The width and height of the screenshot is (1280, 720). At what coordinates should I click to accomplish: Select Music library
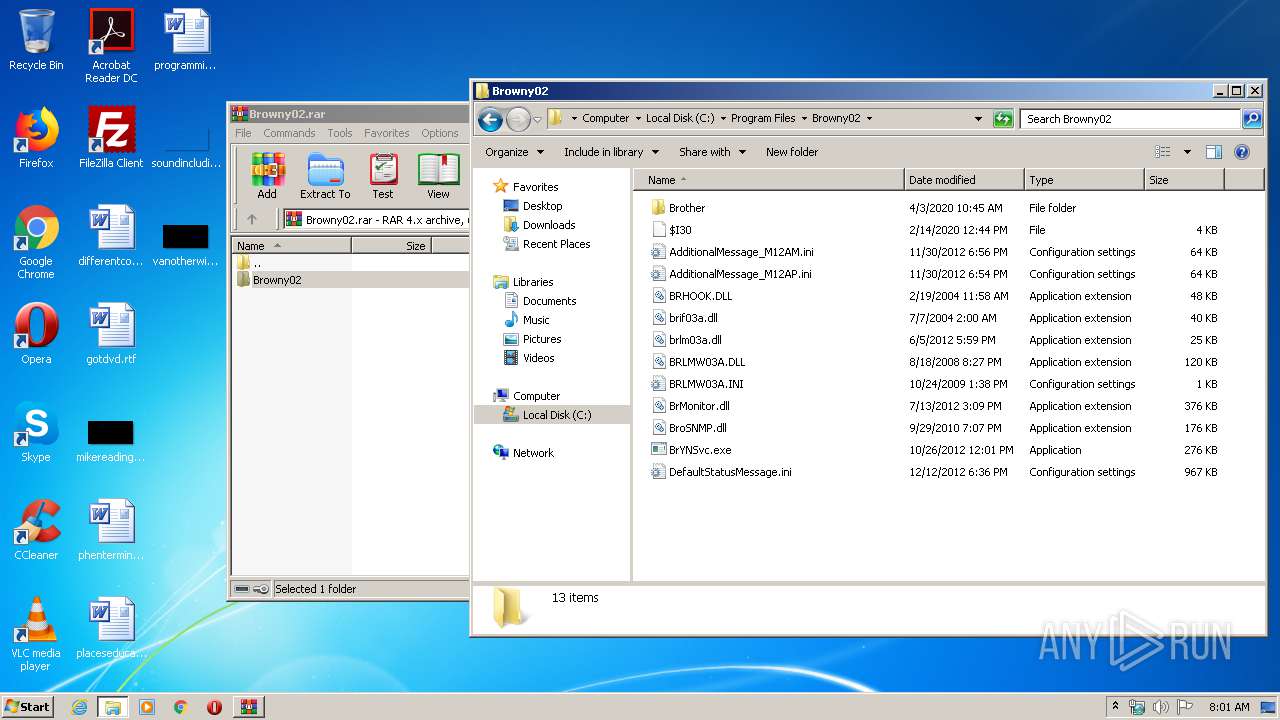[536, 320]
